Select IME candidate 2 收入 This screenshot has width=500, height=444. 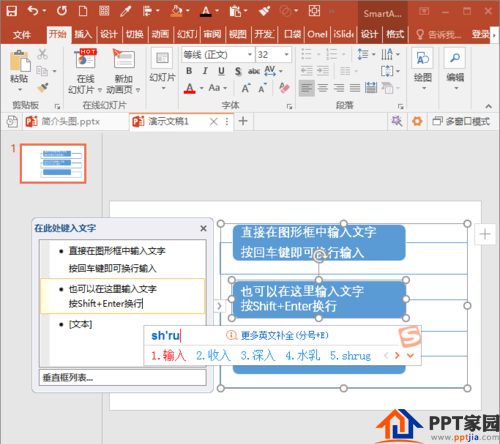pos(213,356)
